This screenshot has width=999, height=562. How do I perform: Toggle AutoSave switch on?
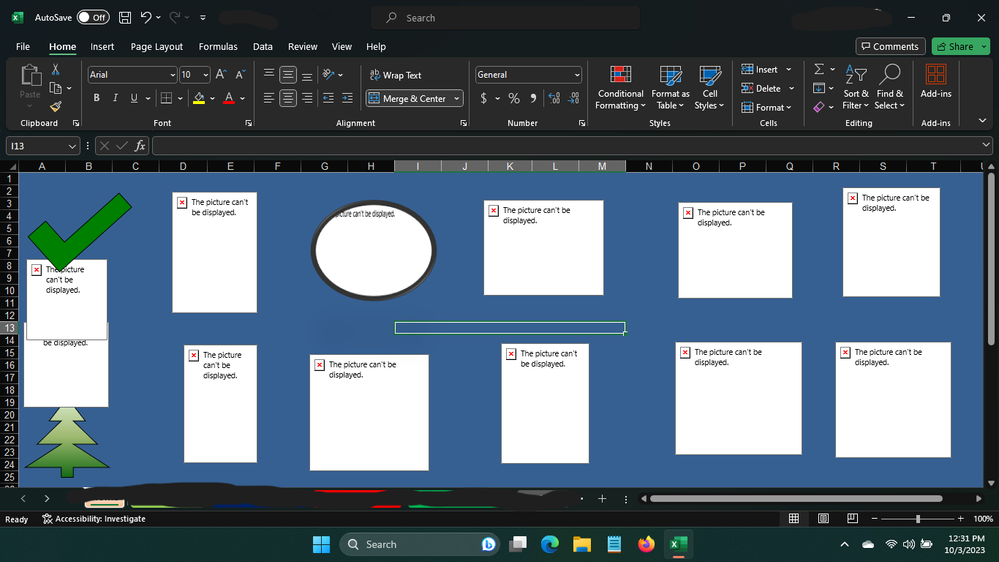tap(93, 18)
